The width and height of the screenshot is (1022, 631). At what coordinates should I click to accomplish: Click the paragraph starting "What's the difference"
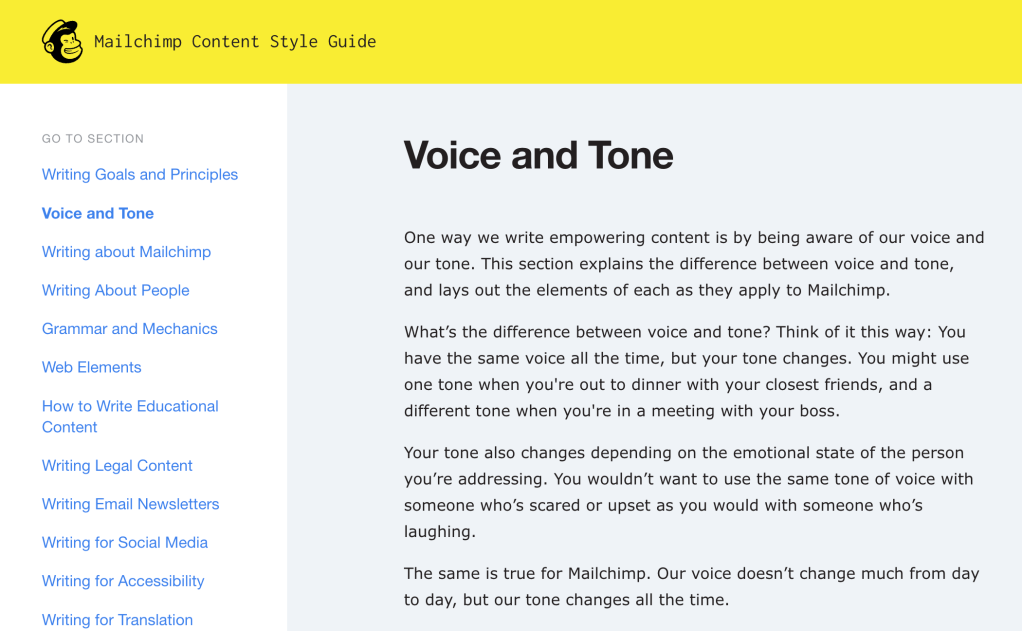click(686, 371)
